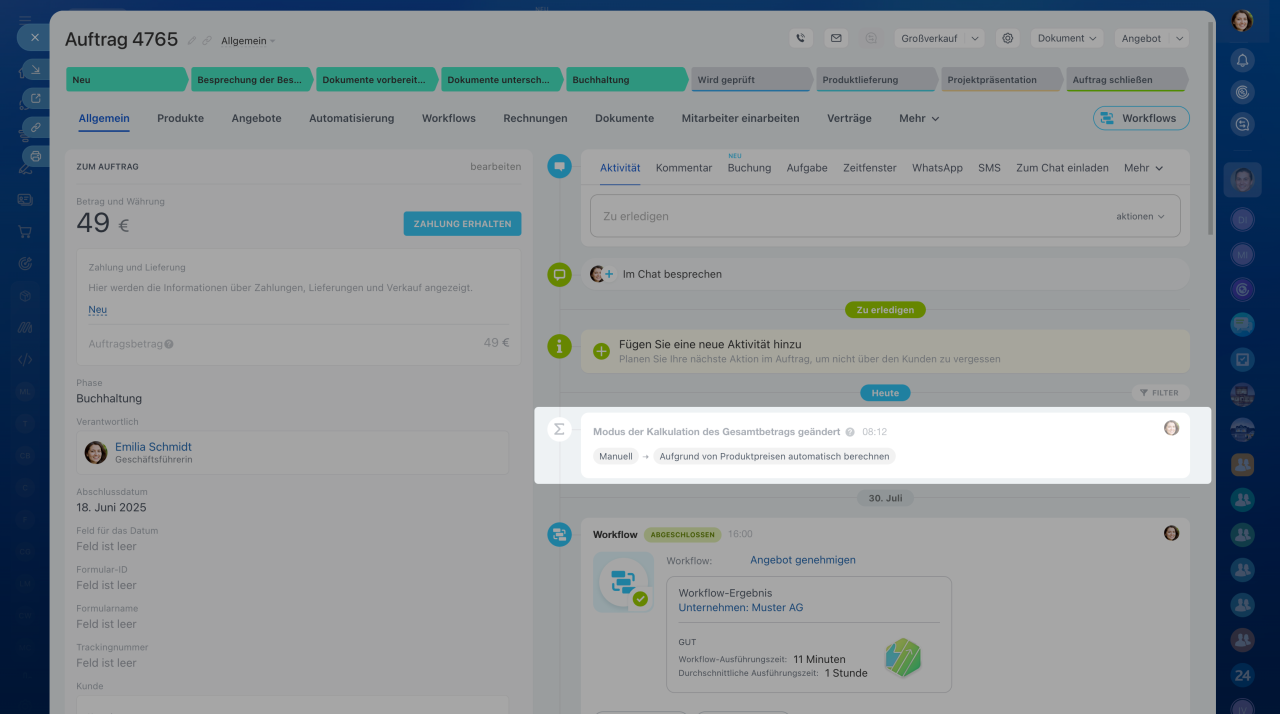
Task: Edit the Auftrag 4765 title pencil
Action: pos(192,41)
